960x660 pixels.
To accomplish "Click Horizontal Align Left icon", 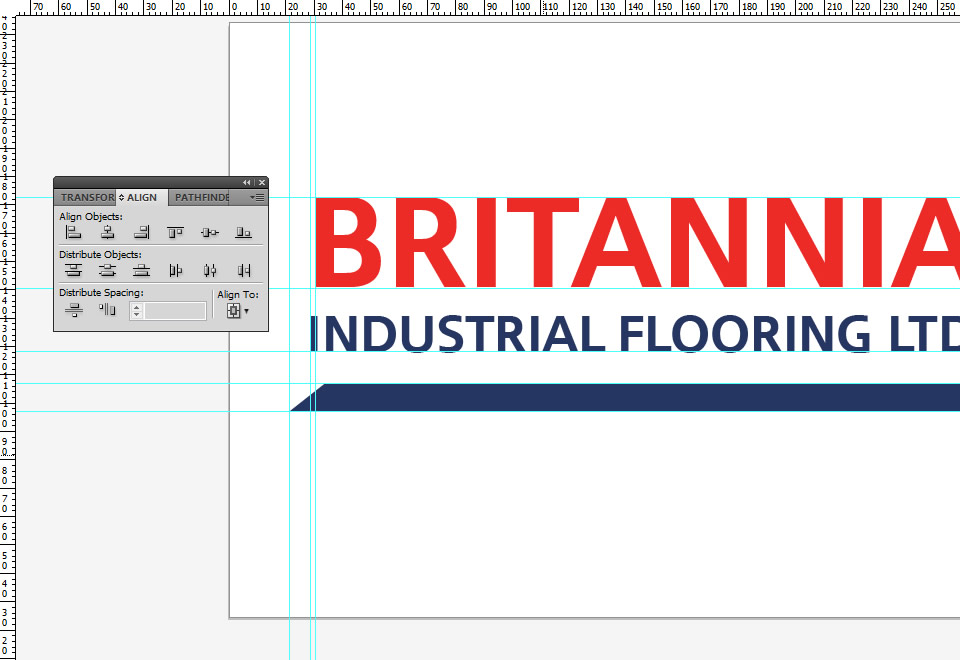I will (x=73, y=232).
